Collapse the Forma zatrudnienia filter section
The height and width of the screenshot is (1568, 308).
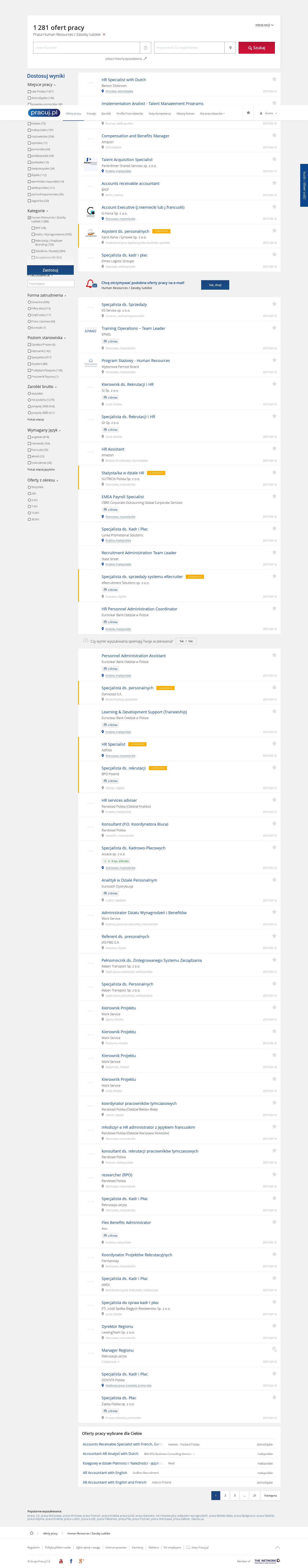tap(65, 295)
